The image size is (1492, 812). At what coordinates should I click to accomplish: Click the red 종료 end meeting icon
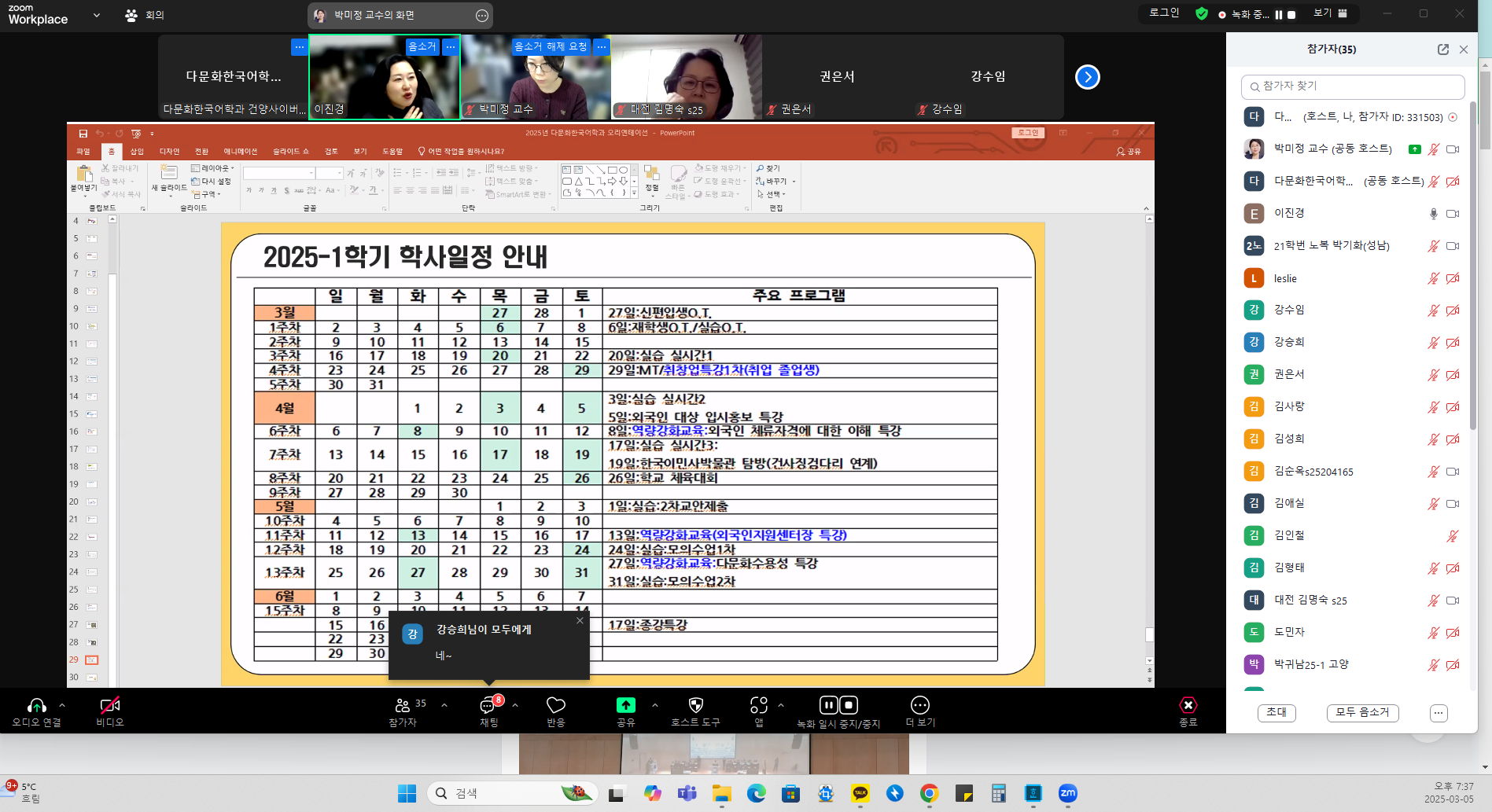[1188, 705]
